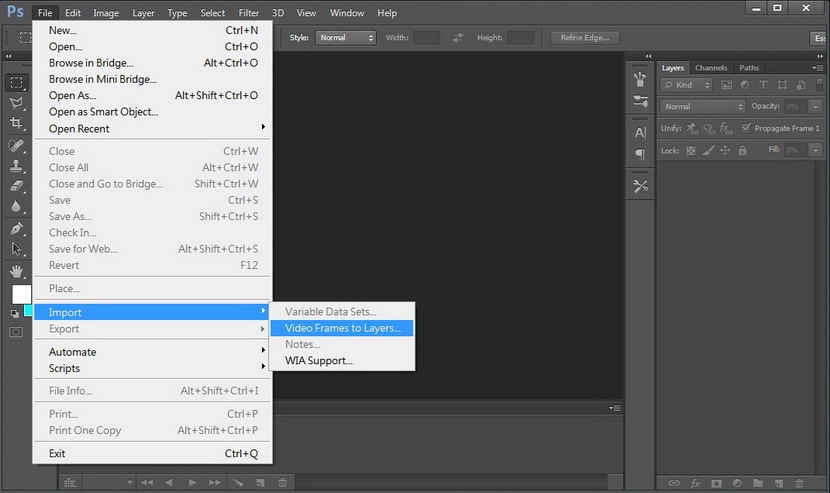Toggle lock transparent pixels
The width and height of the screenshot is (830, 493).
691,150
